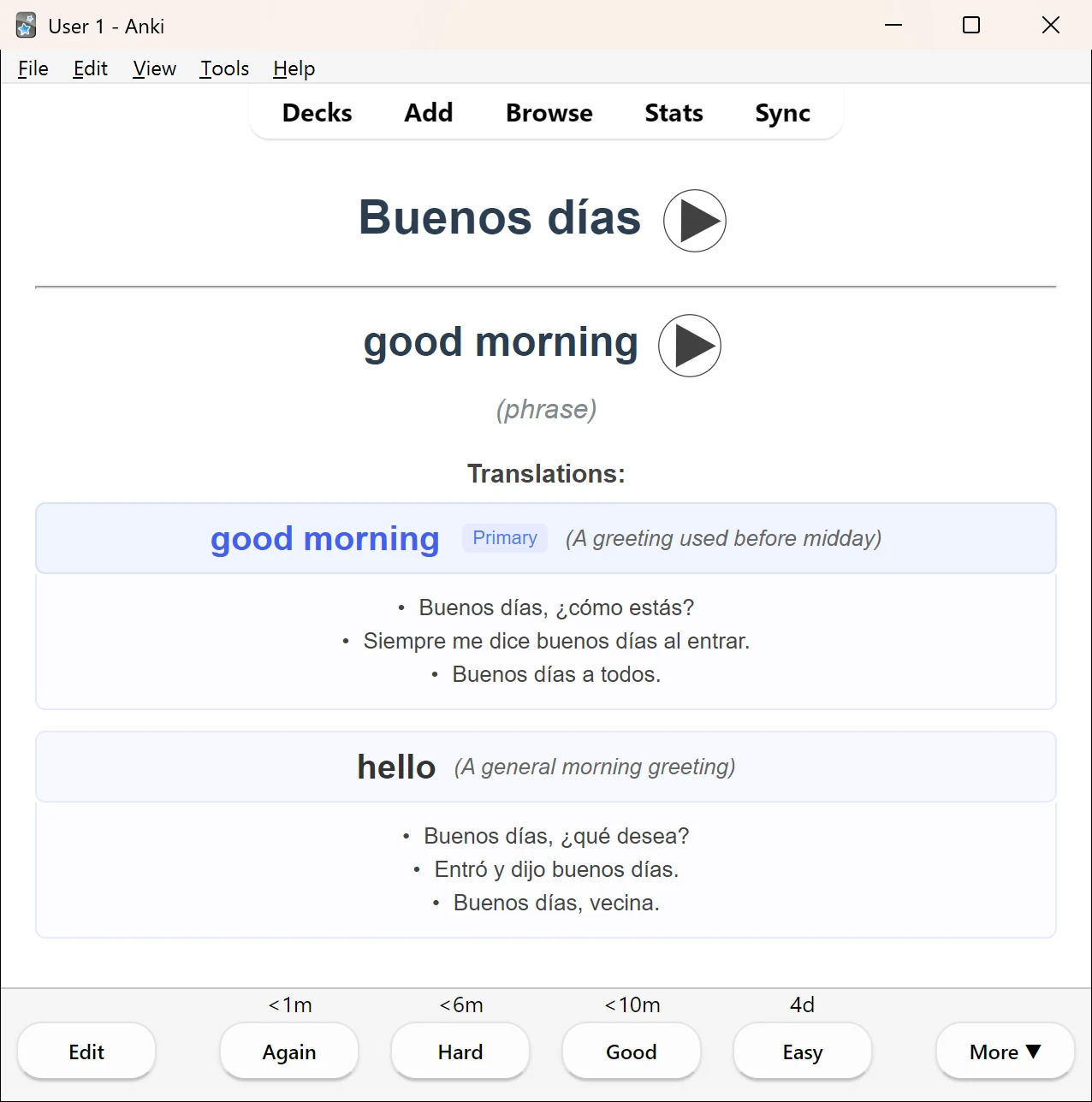
Task: Click the Edit button at bottom left
Action: point(86,1052)
